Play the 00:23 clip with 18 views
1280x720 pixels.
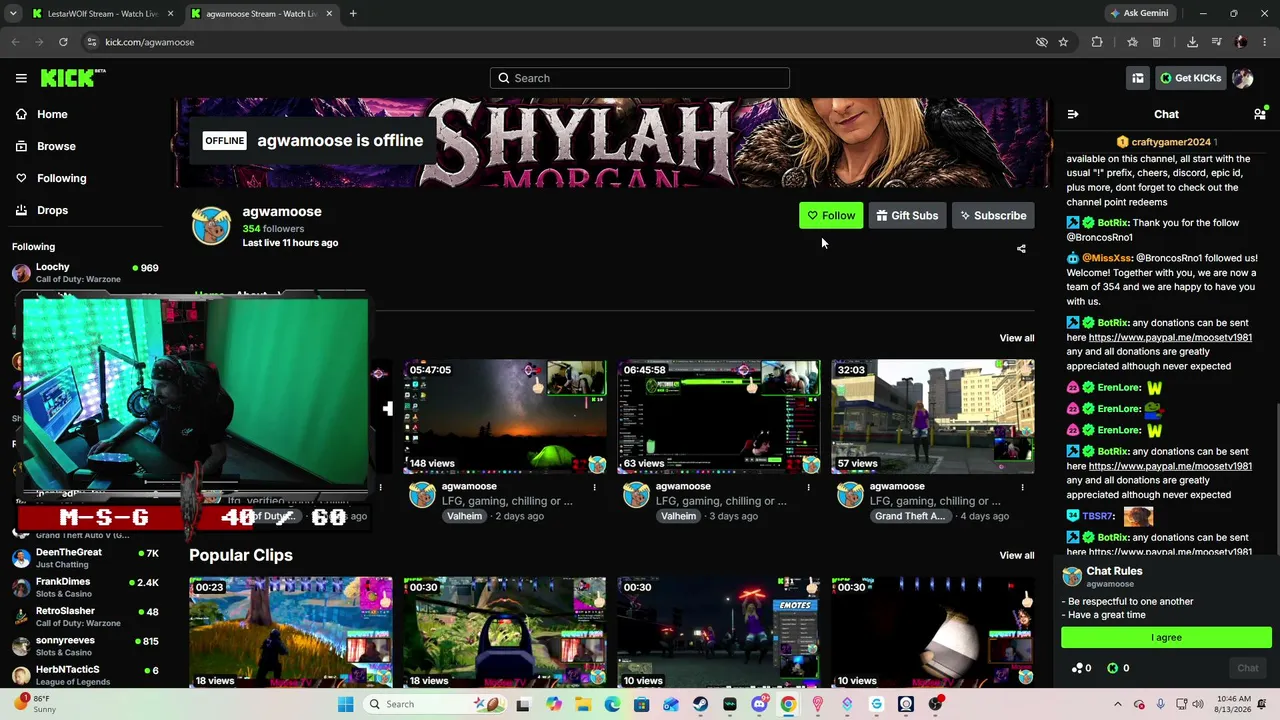[291, 632]
